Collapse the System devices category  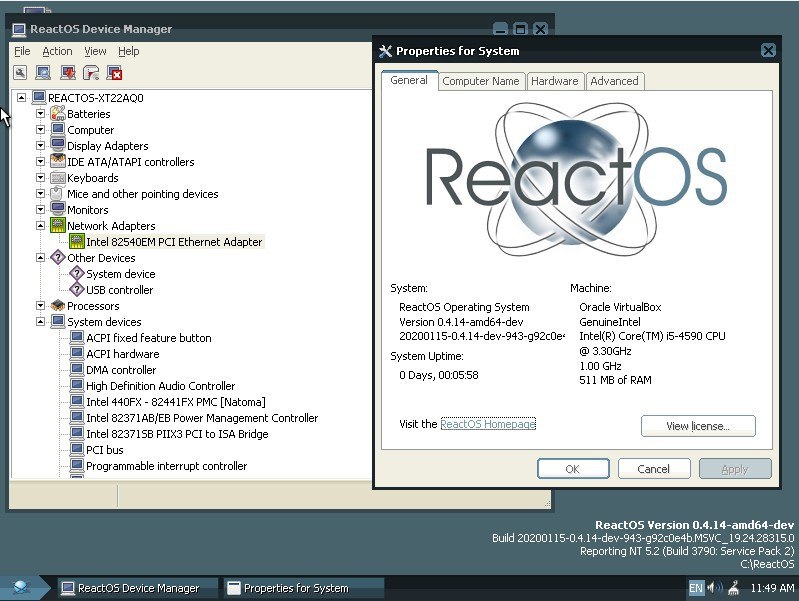[x=41, y=322]
